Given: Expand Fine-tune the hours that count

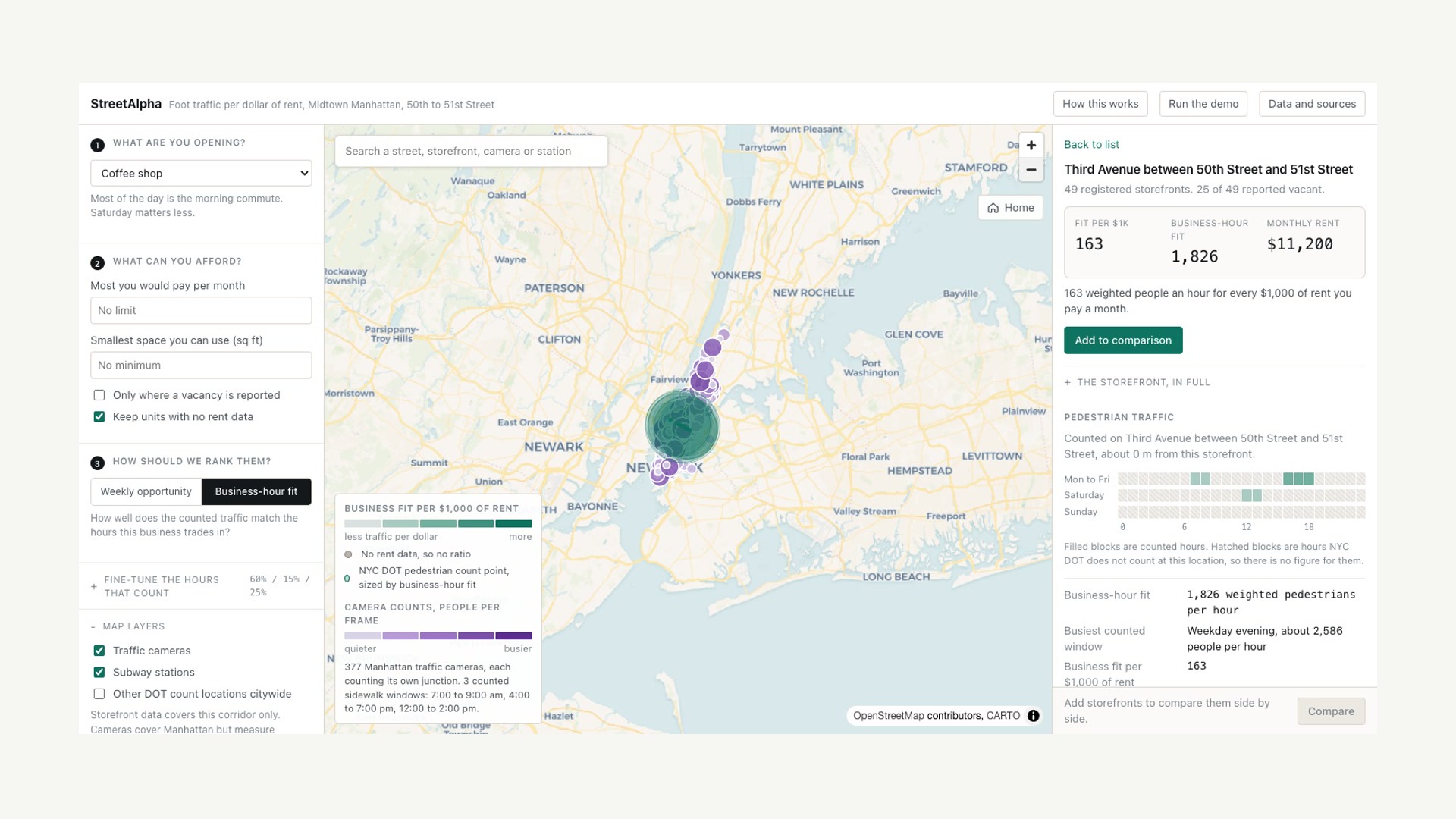Looking at the screenshot, I should click(201, 586).
